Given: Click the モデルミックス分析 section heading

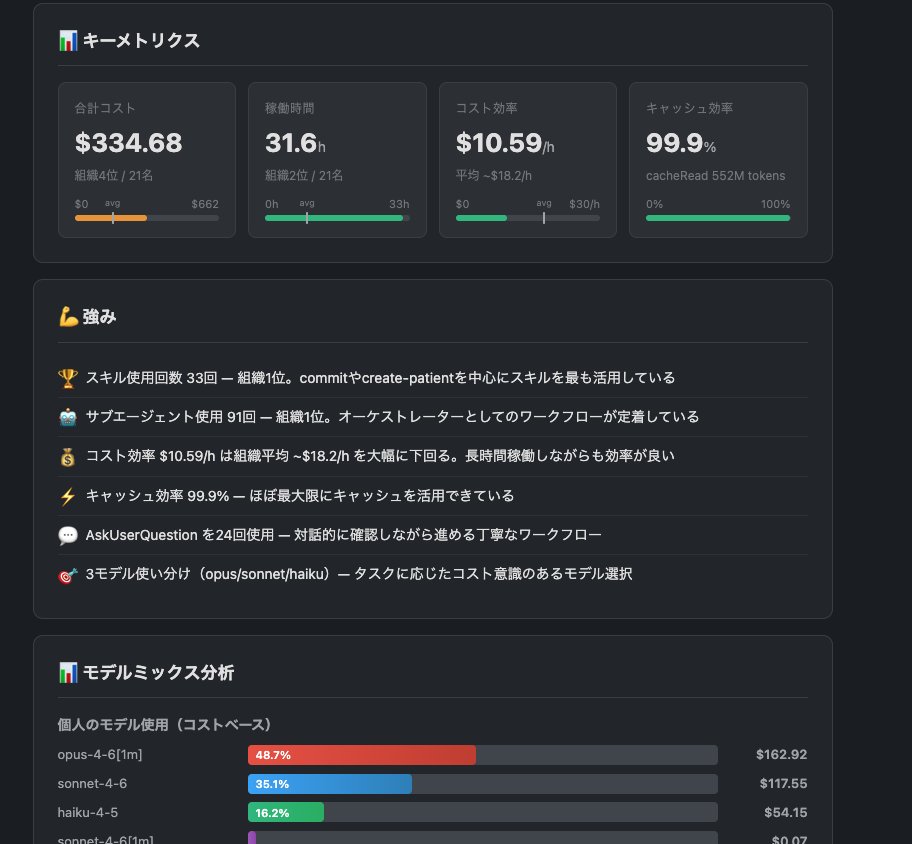Looking at the screenshot, I should [158, 672].
